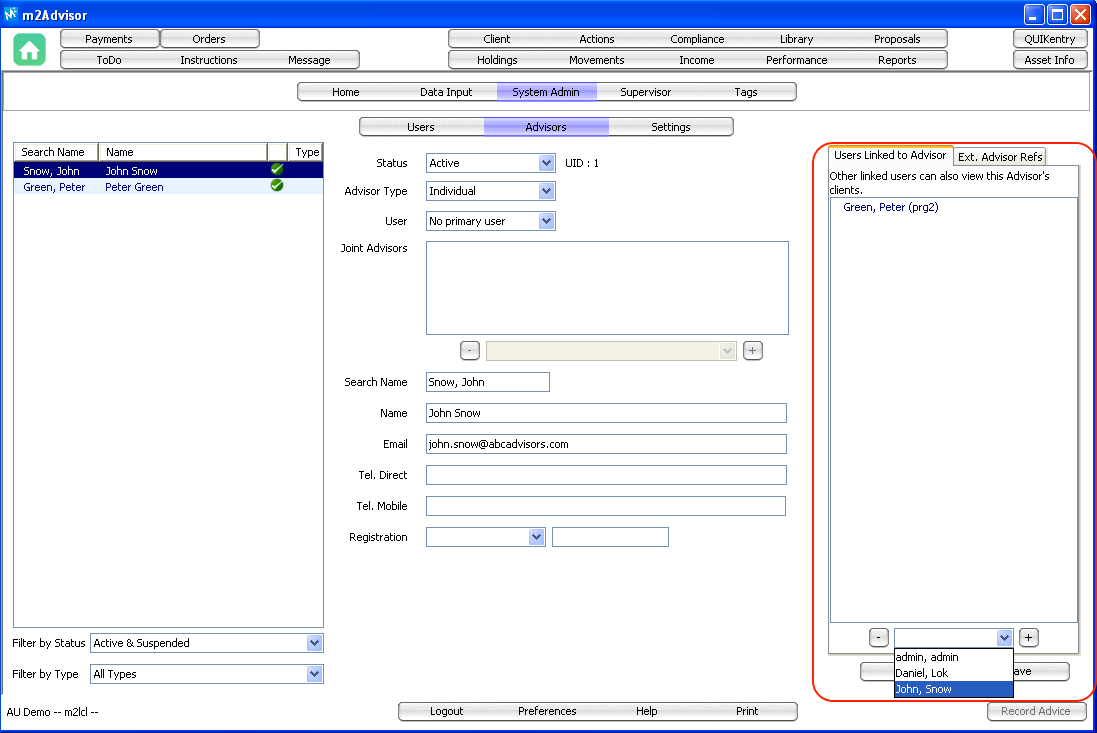Click into the Email input field

click(x=606, y=444)
